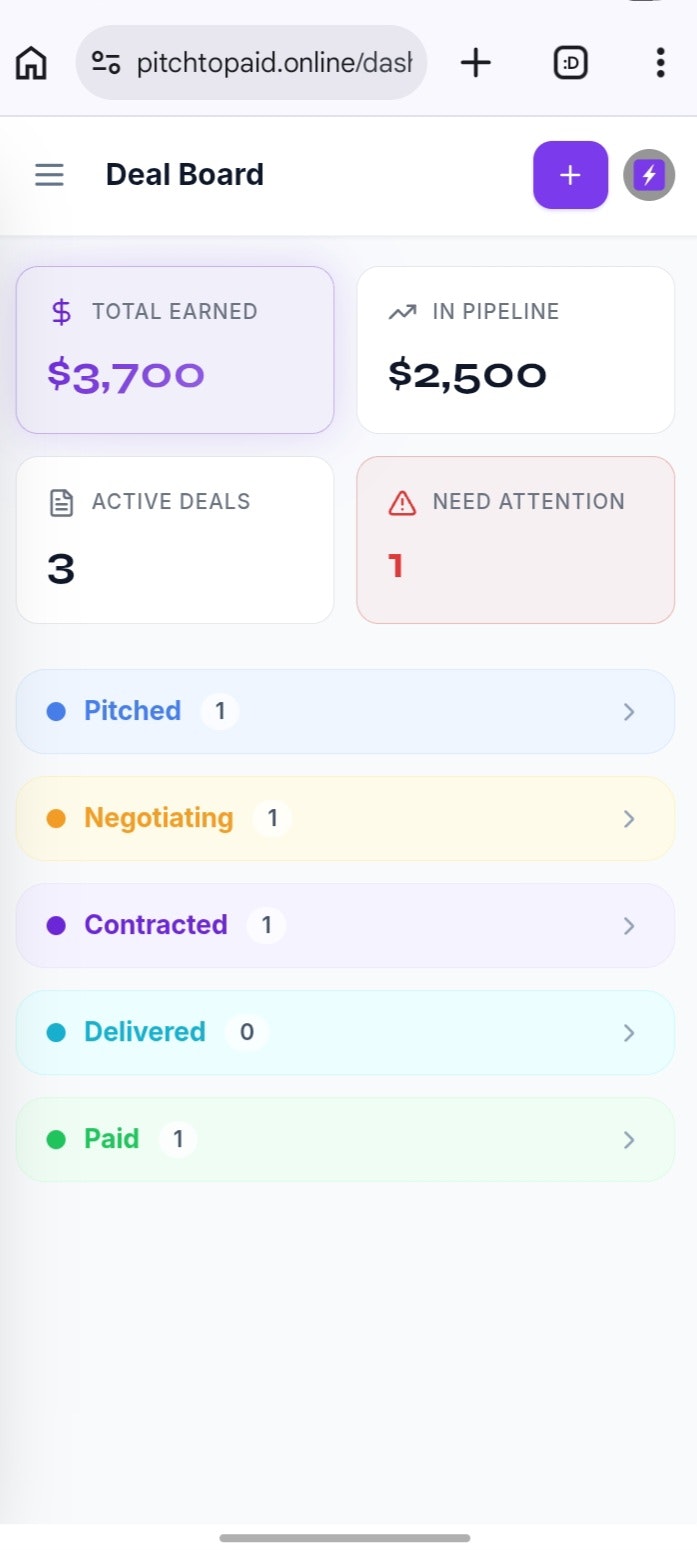Click the blue dot next to Pitched
The image size is (697, 1550).
click(x=58, y=711)
